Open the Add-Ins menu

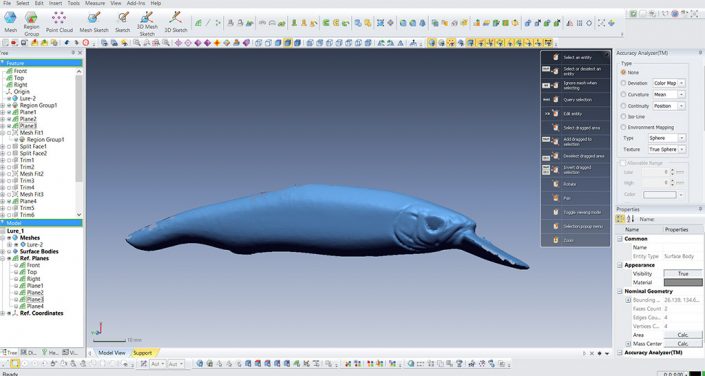coord(136,3)
